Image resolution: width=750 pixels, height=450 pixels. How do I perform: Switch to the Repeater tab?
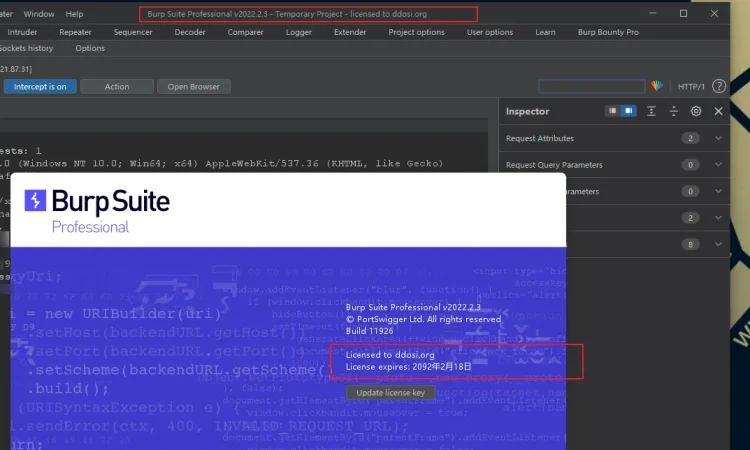(x=75, y=32)
